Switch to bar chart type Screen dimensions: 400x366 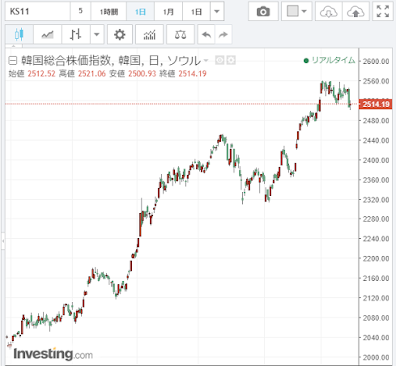pyautogui.click(x=75, y=34)
